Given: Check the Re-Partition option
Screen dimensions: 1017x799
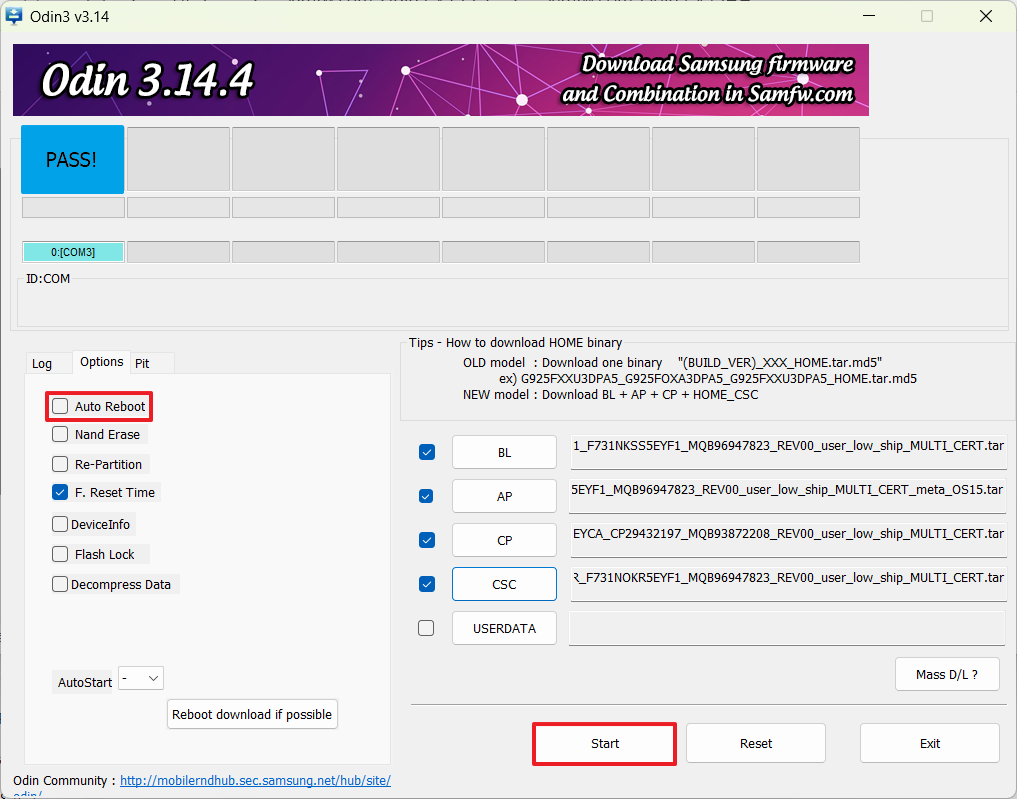Looking at the screenshot, I should 60,464.
